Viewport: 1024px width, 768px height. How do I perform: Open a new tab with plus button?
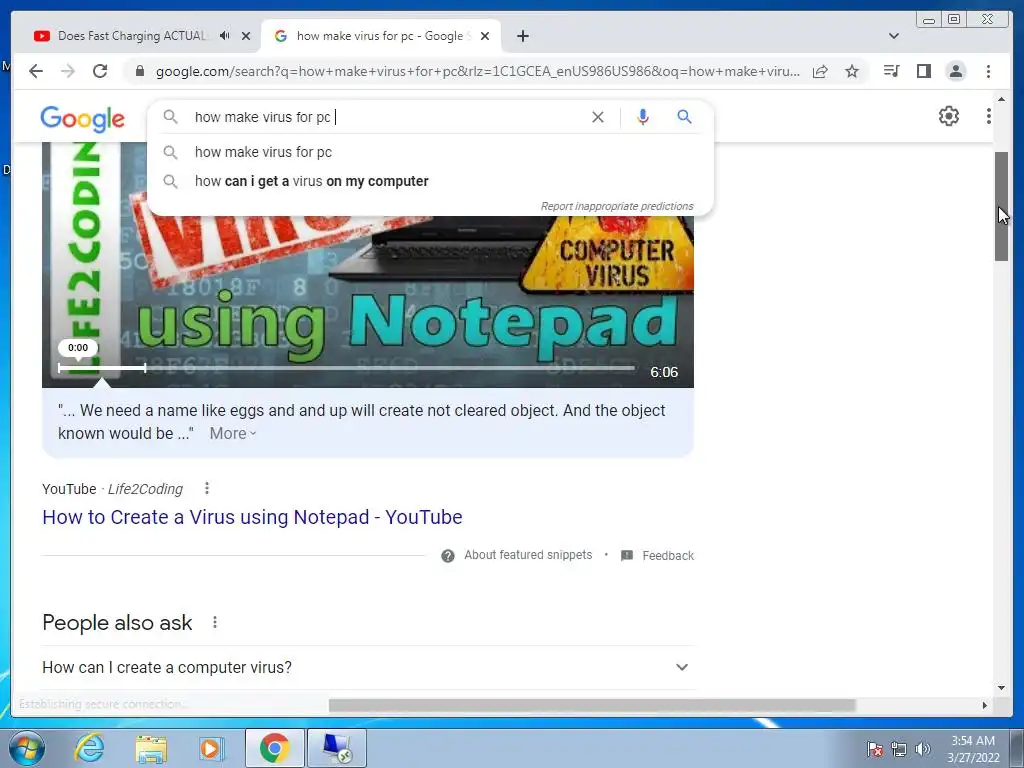click(522, 36)
